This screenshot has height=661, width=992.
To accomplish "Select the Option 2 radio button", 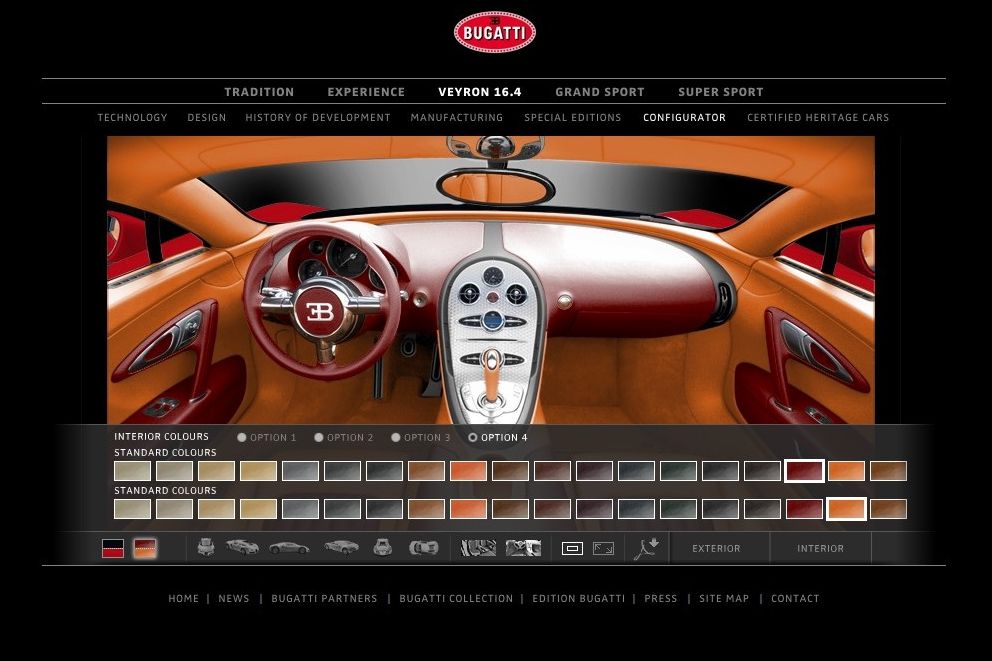I will (319, 437).
